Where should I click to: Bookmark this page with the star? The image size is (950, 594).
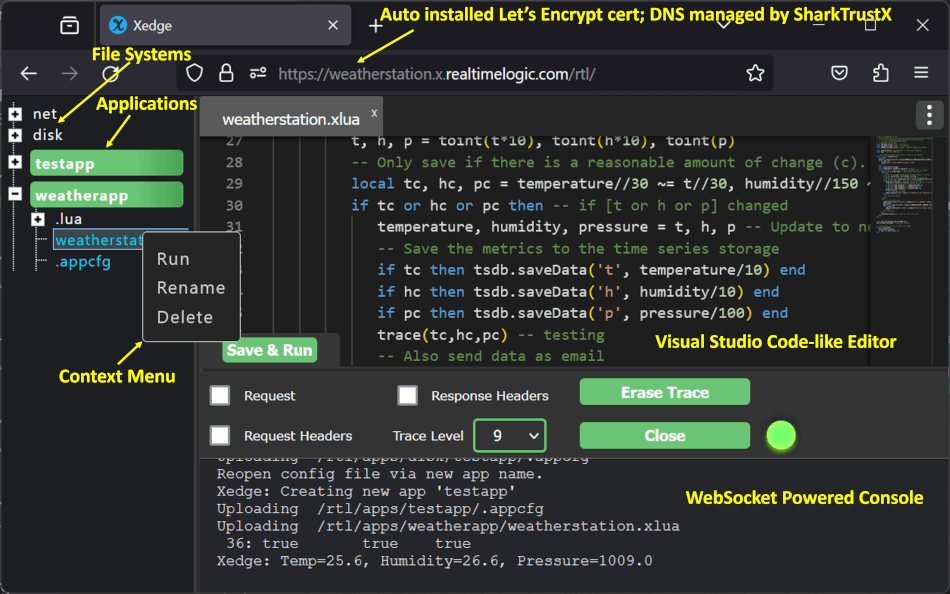coord(755,73)
